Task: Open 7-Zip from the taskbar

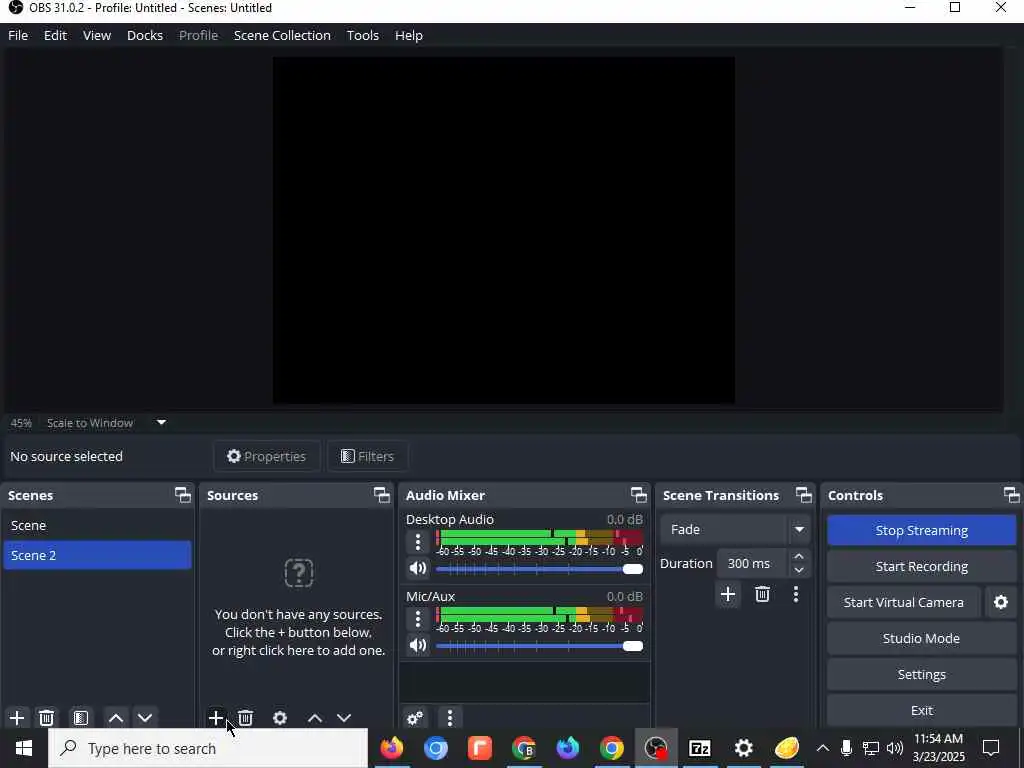Action: 699,748
